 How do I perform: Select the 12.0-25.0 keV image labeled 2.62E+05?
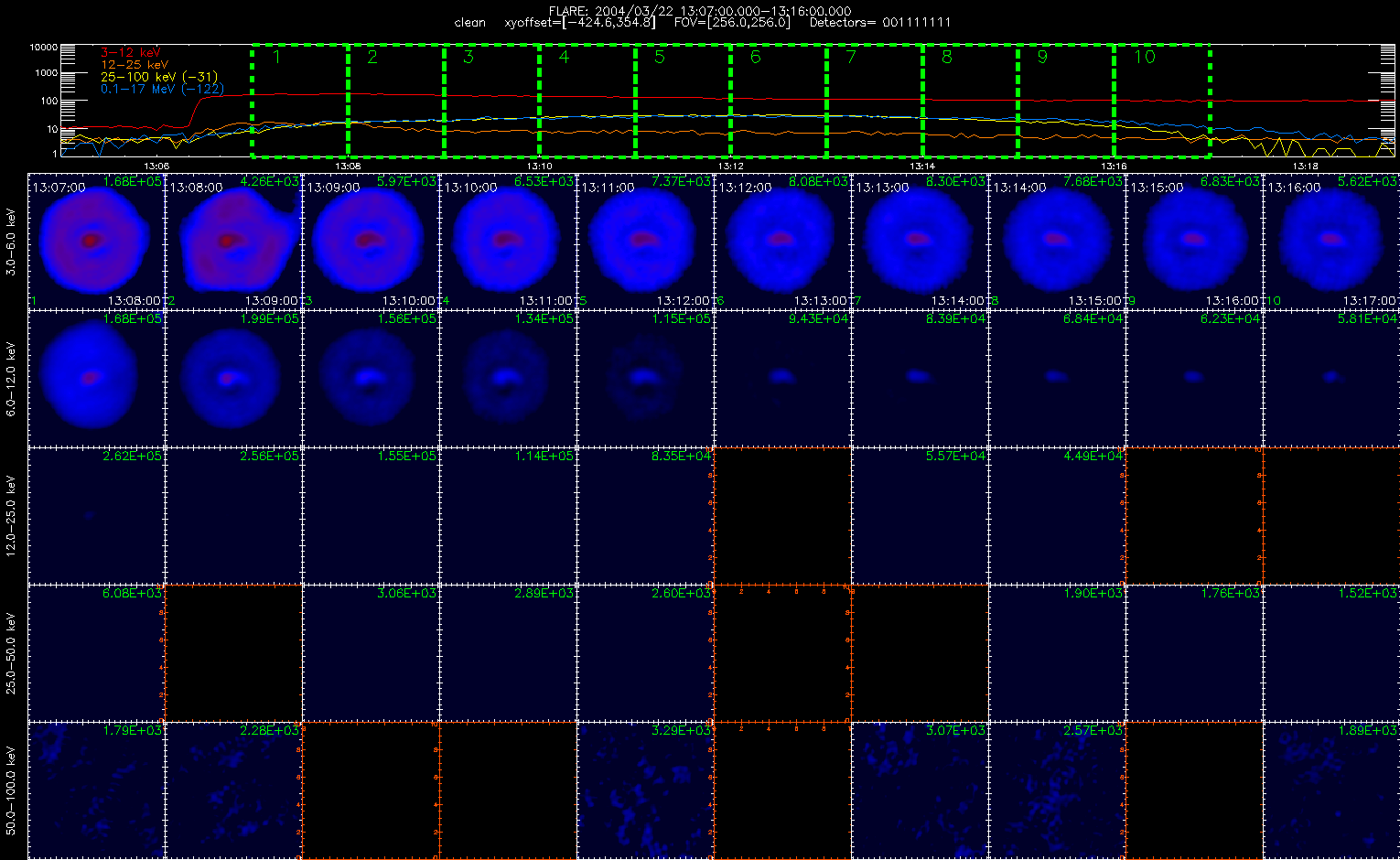point(97,515)
